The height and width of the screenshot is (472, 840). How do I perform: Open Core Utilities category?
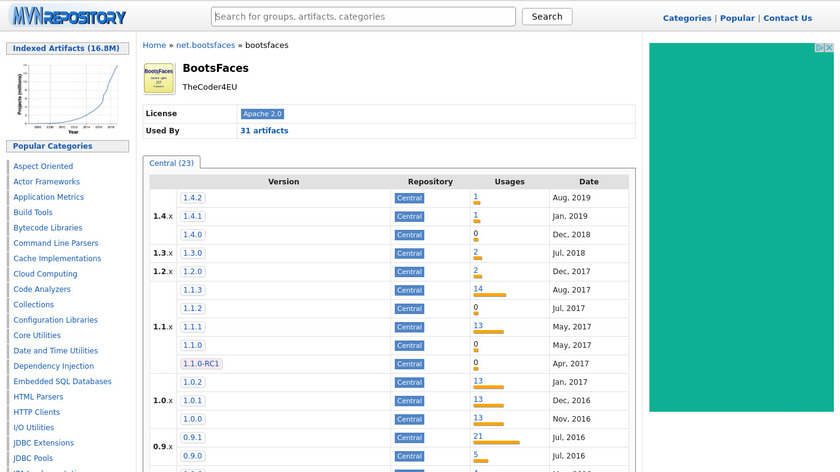point(37,335)
